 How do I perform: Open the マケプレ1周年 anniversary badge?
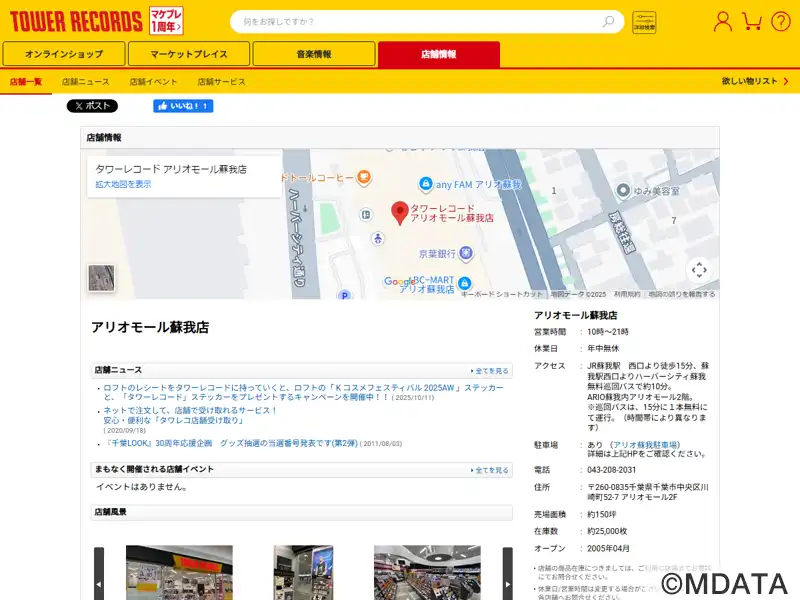(x=166, y=21)
